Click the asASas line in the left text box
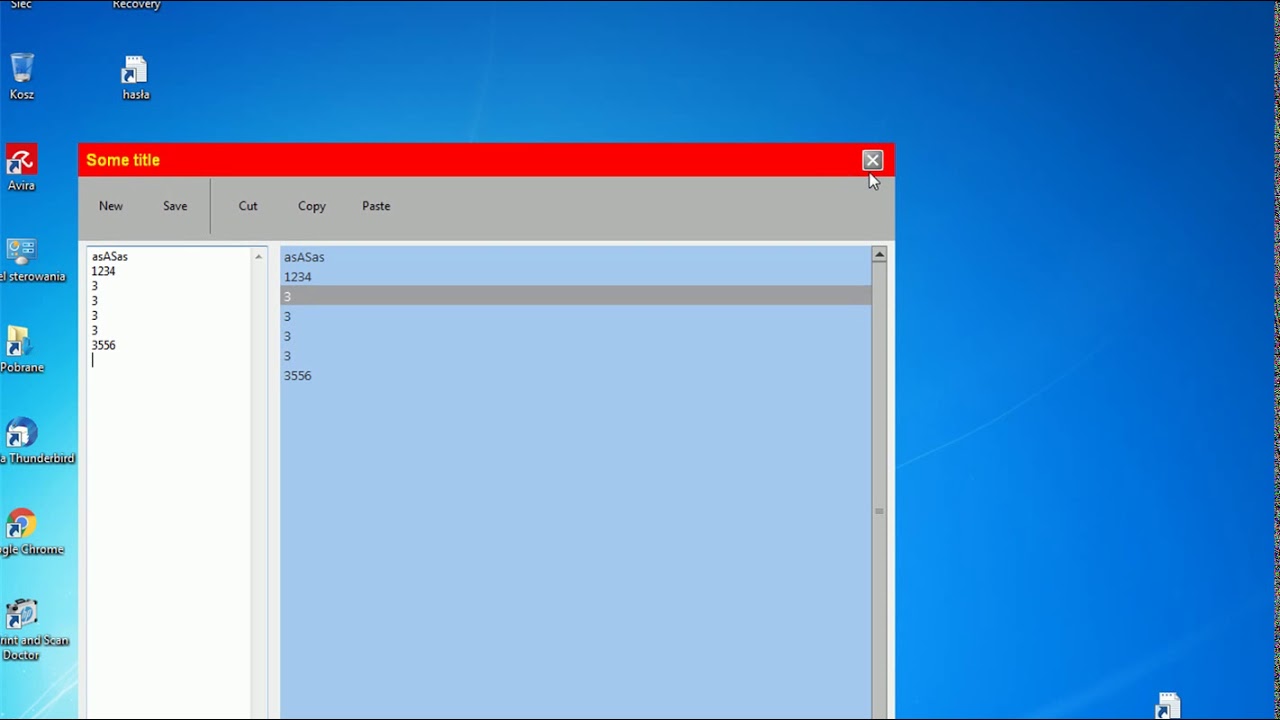Viewport: 1280px width, 720px height. 110,257
